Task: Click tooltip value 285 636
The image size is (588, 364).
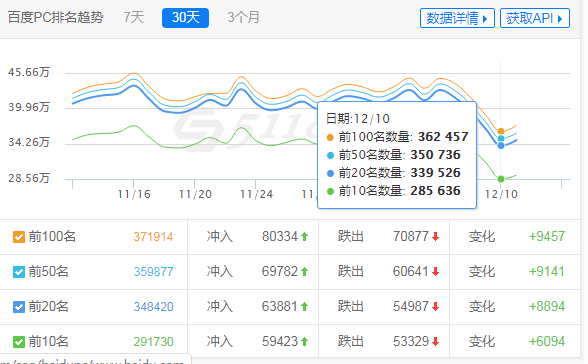Action: point(435,191)
